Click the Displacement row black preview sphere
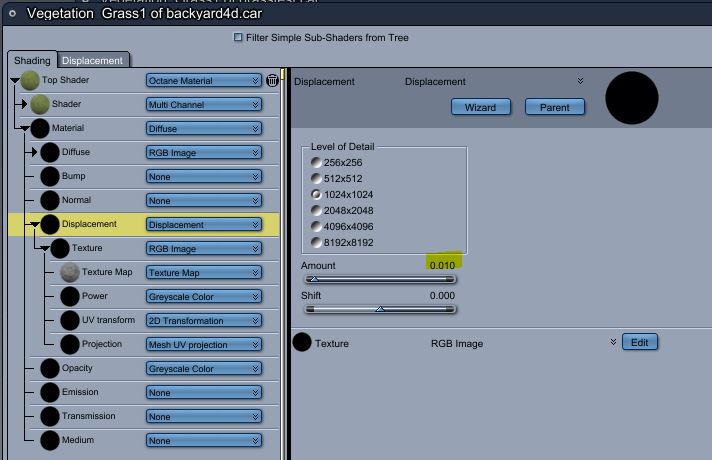712x460 pixels. pos(50,224)
